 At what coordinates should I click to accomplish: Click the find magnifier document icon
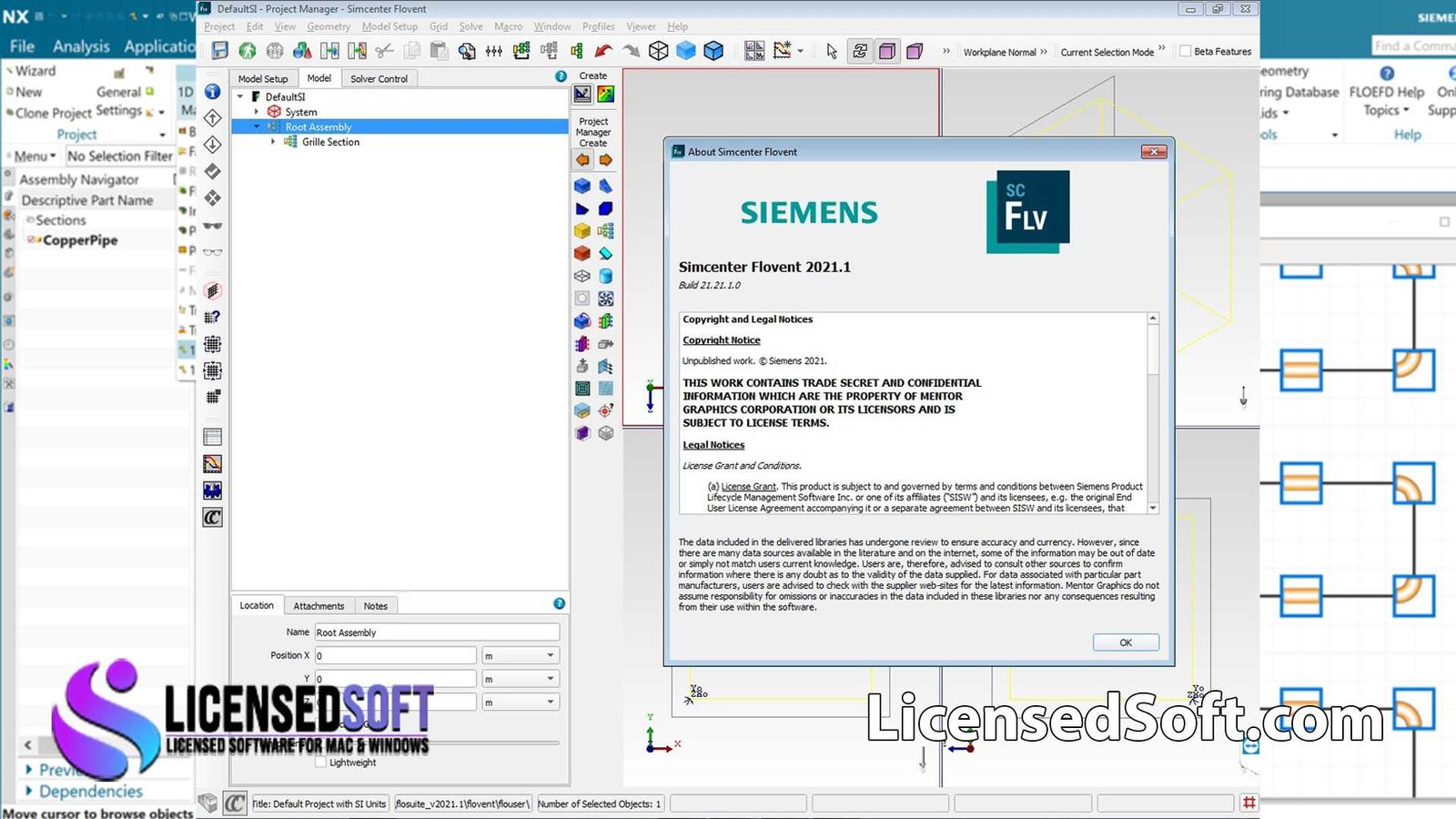[x=467, y=51]
